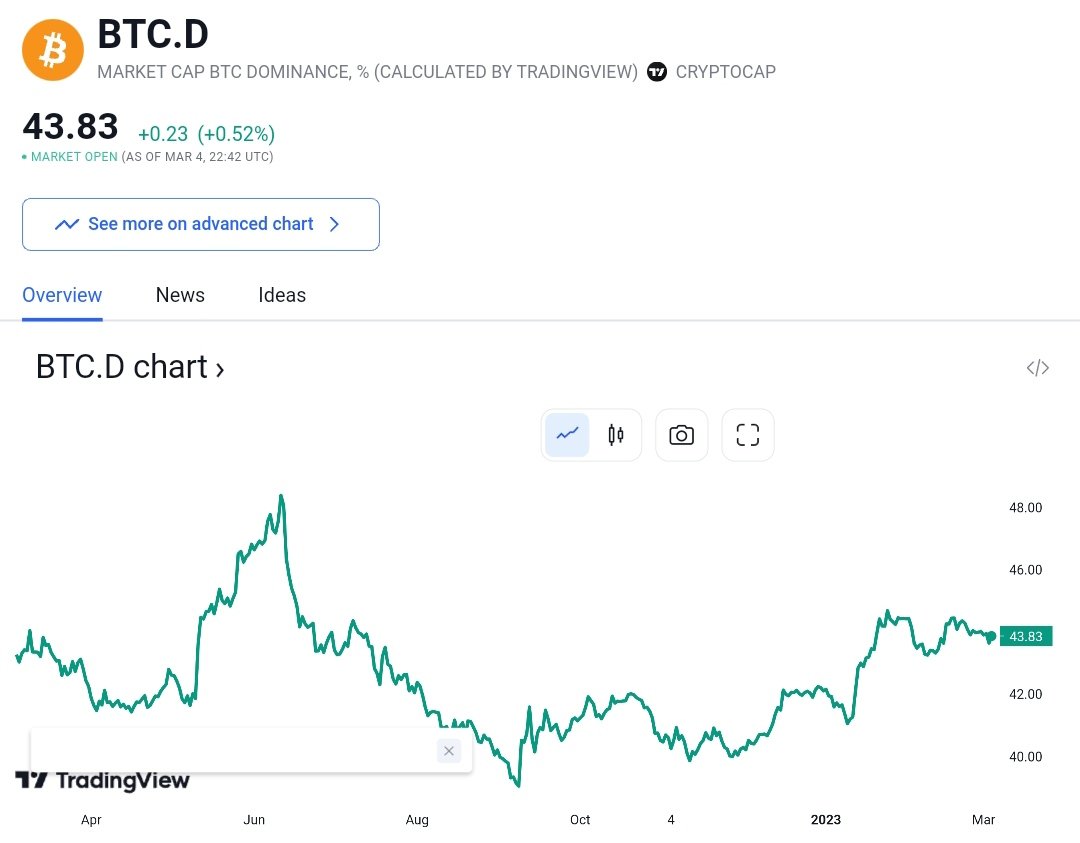
Task: Take a chart snapshot with camera icon
Action: 682,435
